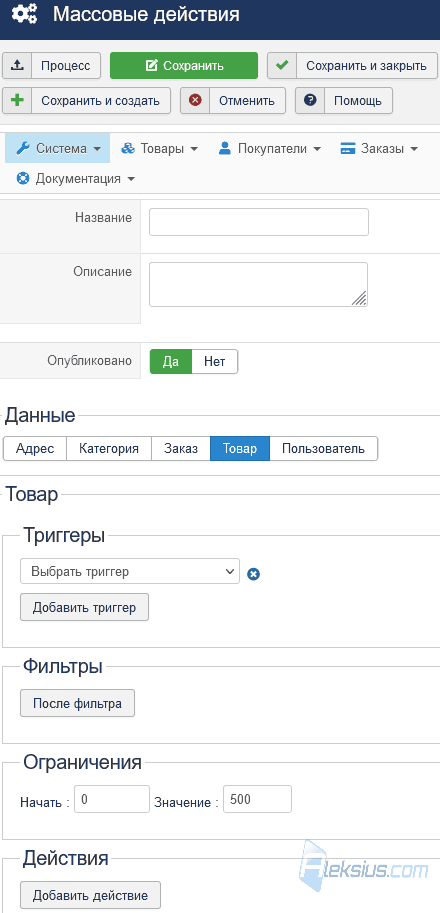440x913 pixels.
Task: Click the Триггеры section heading
Action: 64,536
